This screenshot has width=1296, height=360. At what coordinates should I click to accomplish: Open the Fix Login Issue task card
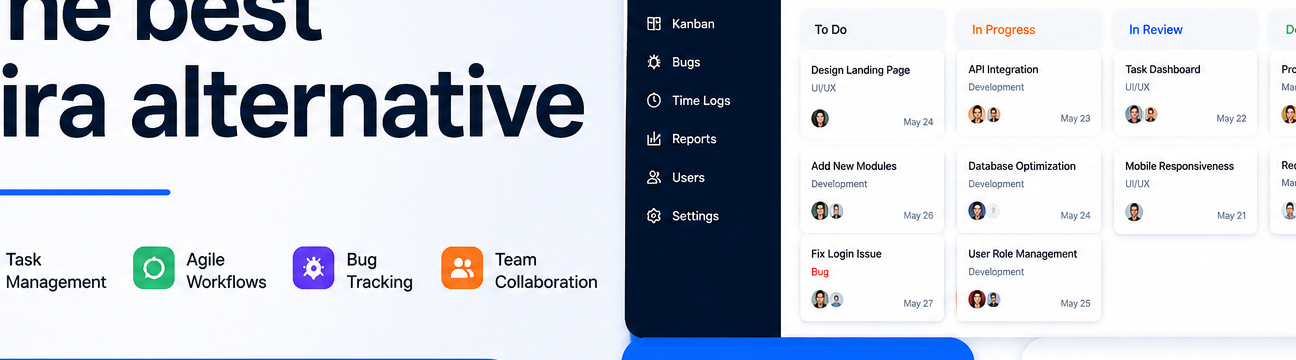tap(873, 278)
